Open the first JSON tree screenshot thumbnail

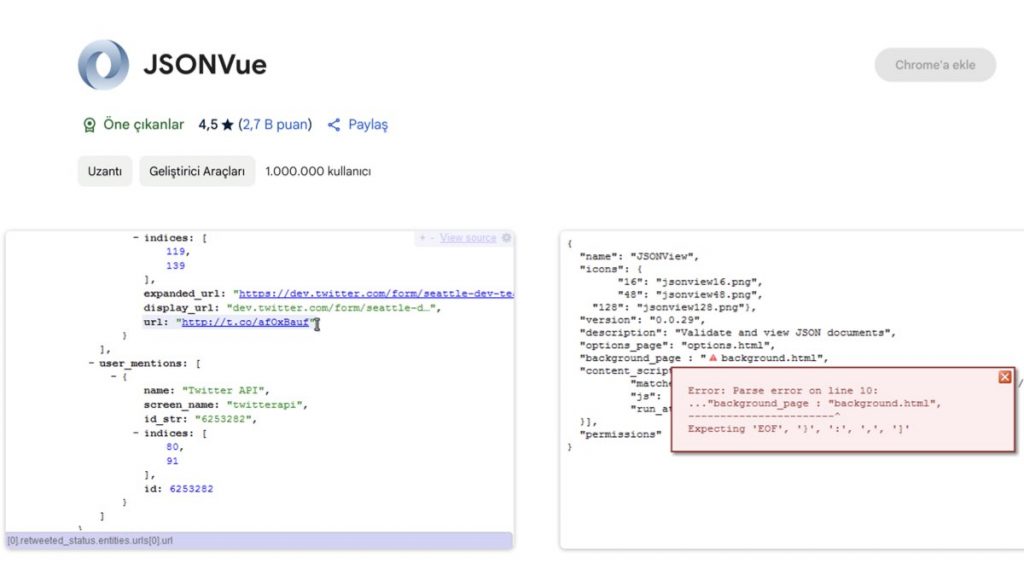[259, 390]
